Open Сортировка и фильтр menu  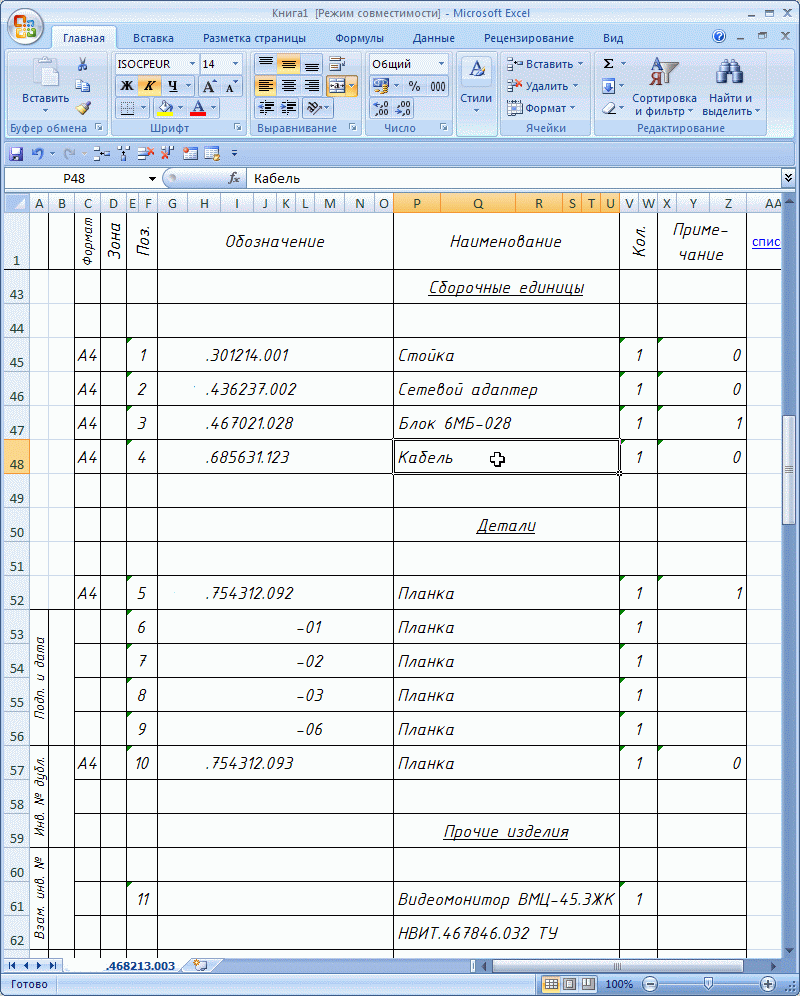663,87
